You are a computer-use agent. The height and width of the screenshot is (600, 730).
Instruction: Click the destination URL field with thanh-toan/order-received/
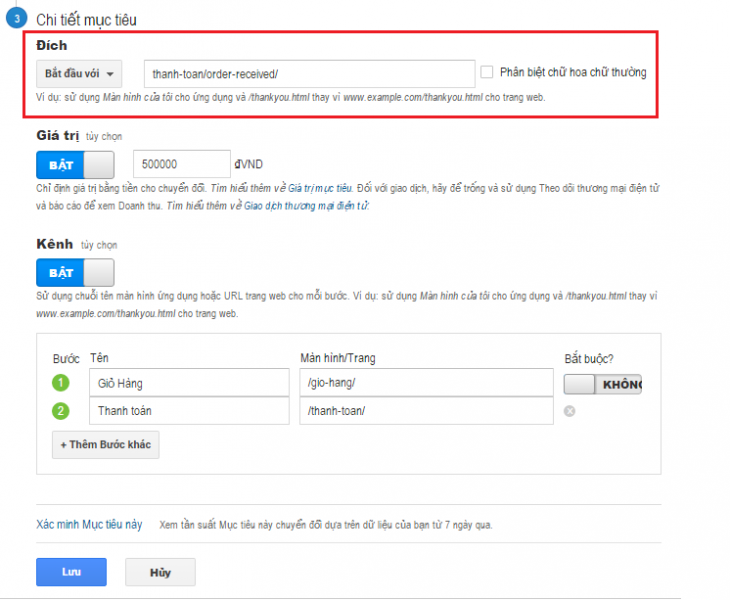coord(308,74)
